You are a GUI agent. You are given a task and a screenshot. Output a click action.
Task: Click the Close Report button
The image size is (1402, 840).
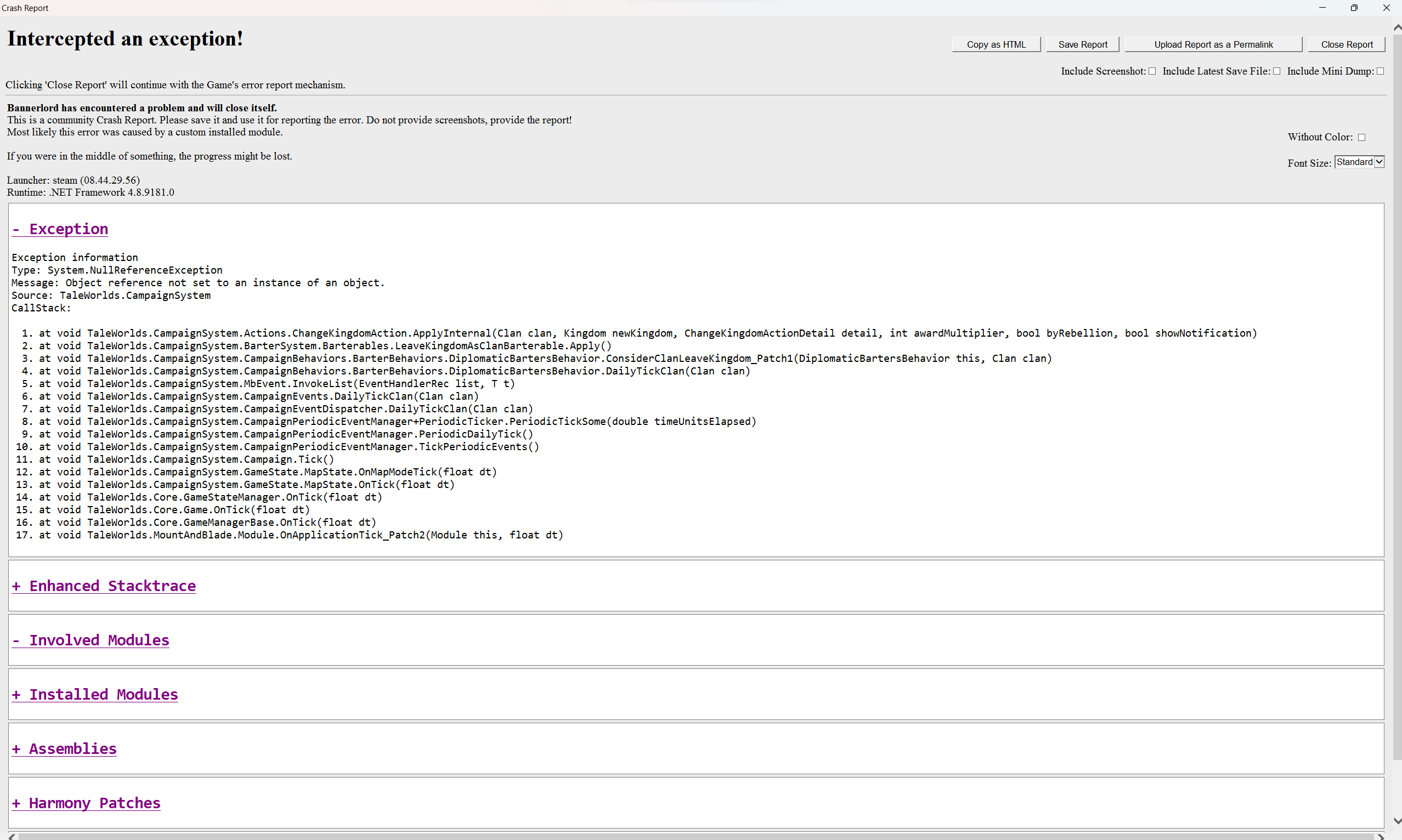(x=1348, y=44)
